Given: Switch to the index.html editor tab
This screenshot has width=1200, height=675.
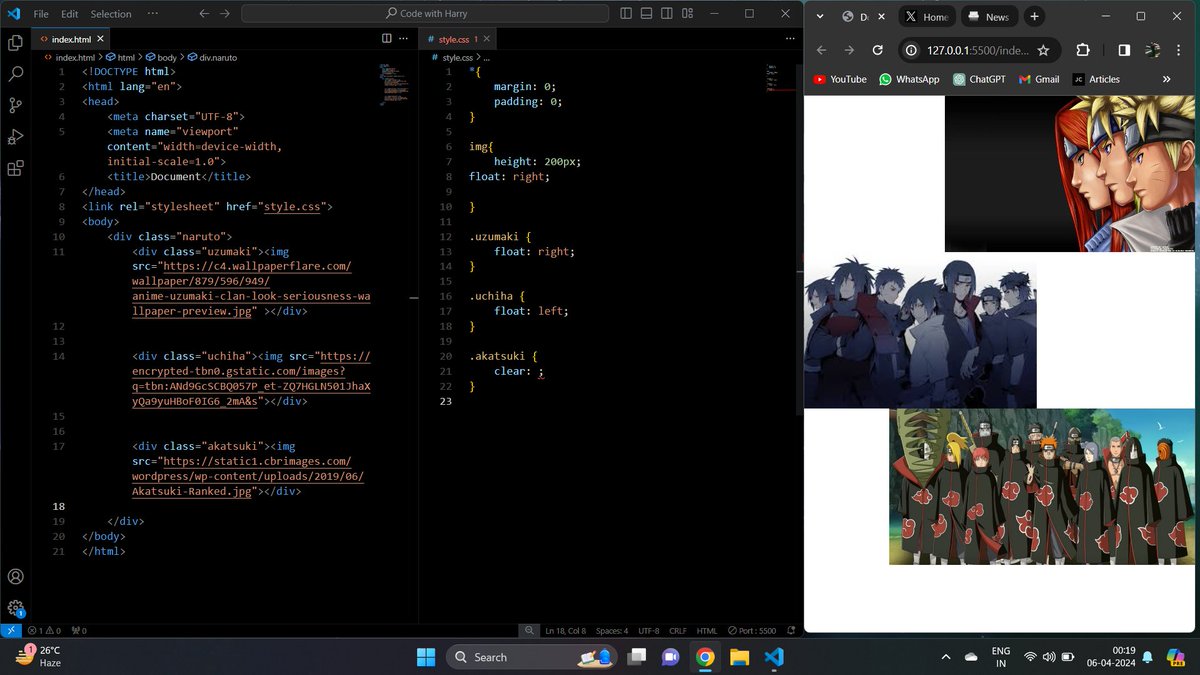Looking at the screenshot, I should pyautogui.click(x=70, y=39).
